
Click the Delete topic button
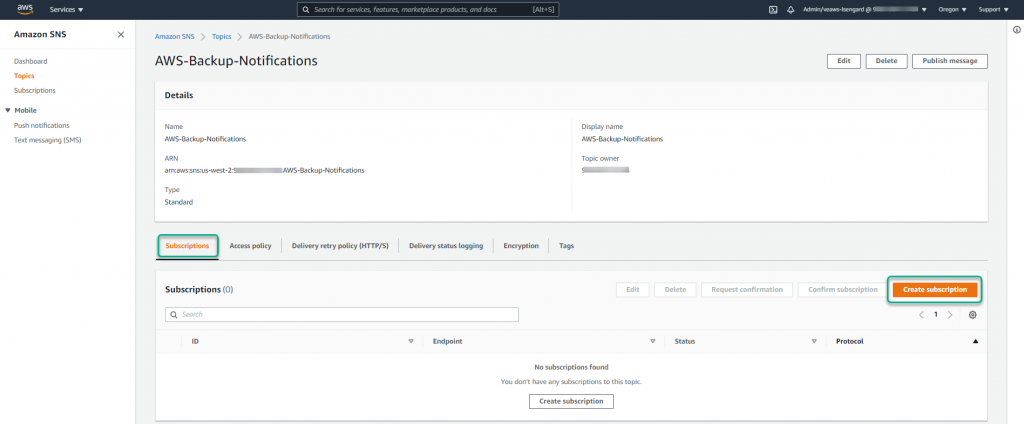tap(886, 61)
